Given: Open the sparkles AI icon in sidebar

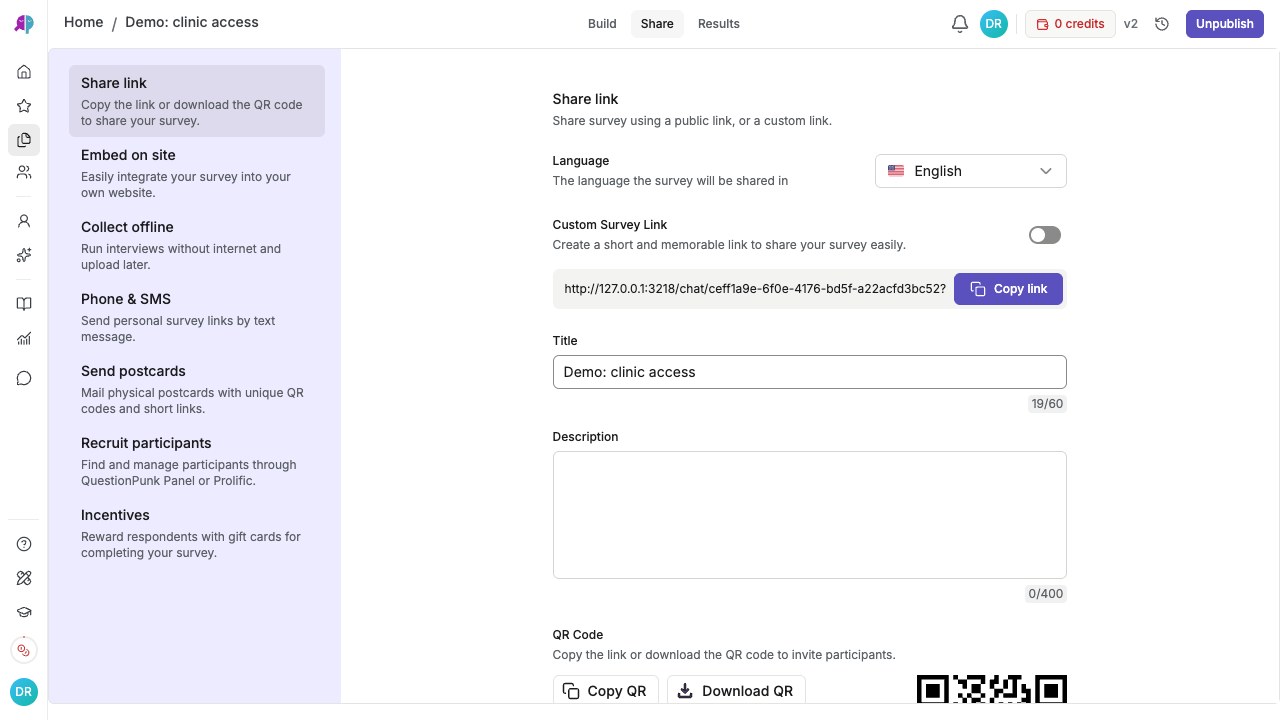Looking at the screenshot, I should (x=24, y=255).
